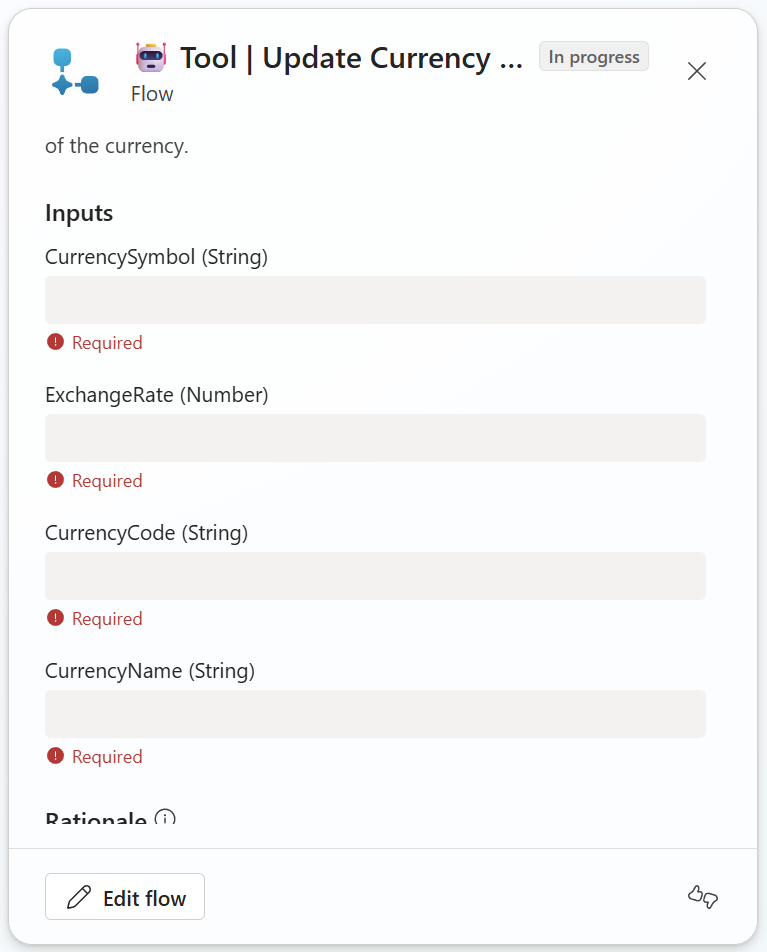Screen dimensions: 767x952
Task: Click the error icon under CurrencyCode field
Action: click(56, 618)
